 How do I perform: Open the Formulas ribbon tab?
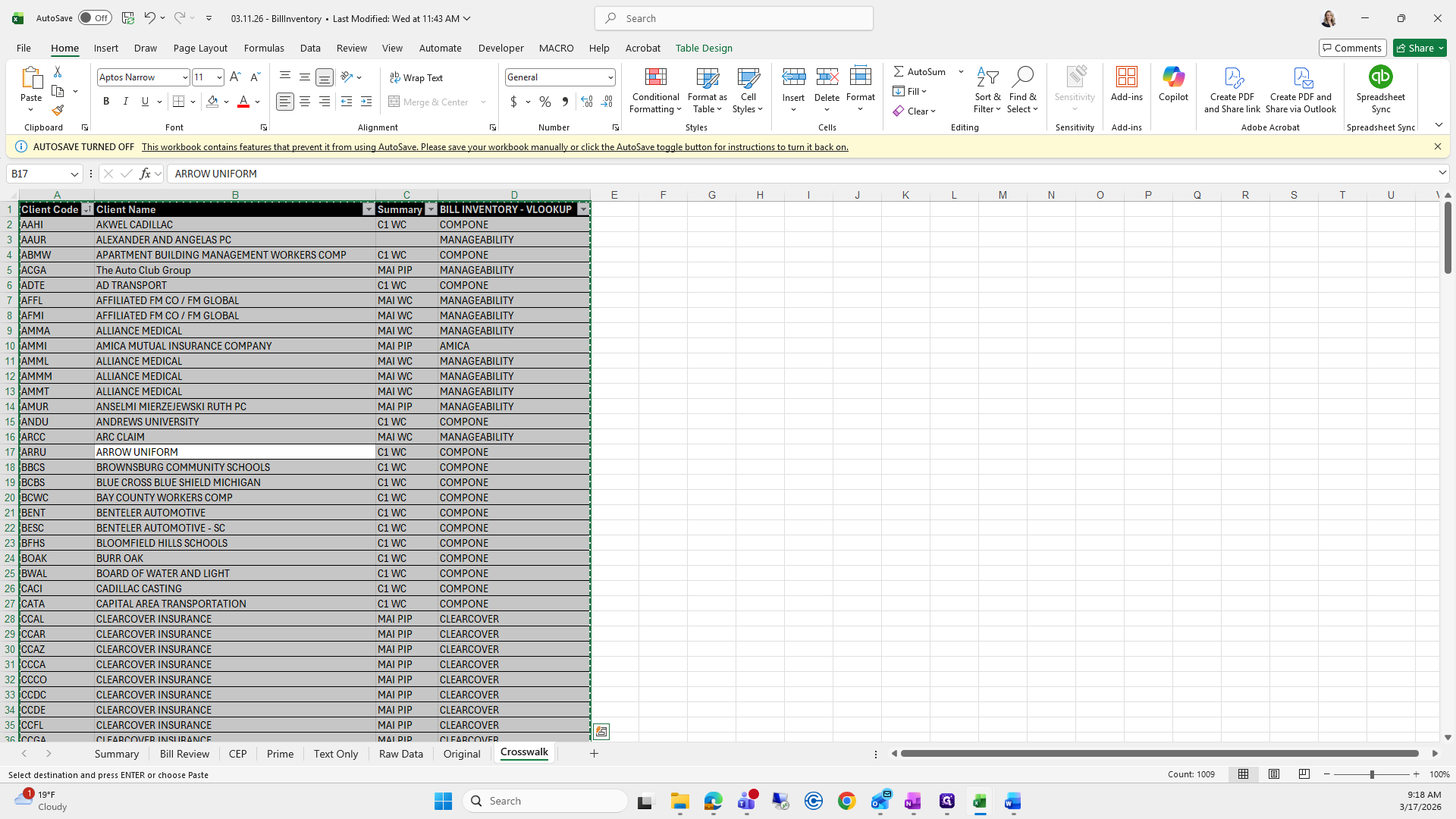click(x=264, y=48)
